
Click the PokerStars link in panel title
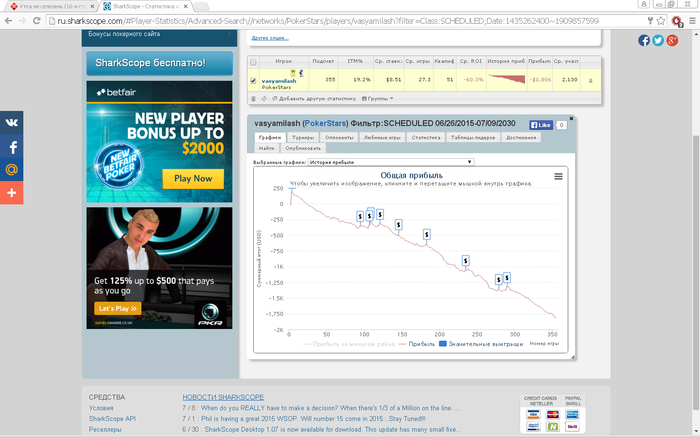tap(325, 123)
